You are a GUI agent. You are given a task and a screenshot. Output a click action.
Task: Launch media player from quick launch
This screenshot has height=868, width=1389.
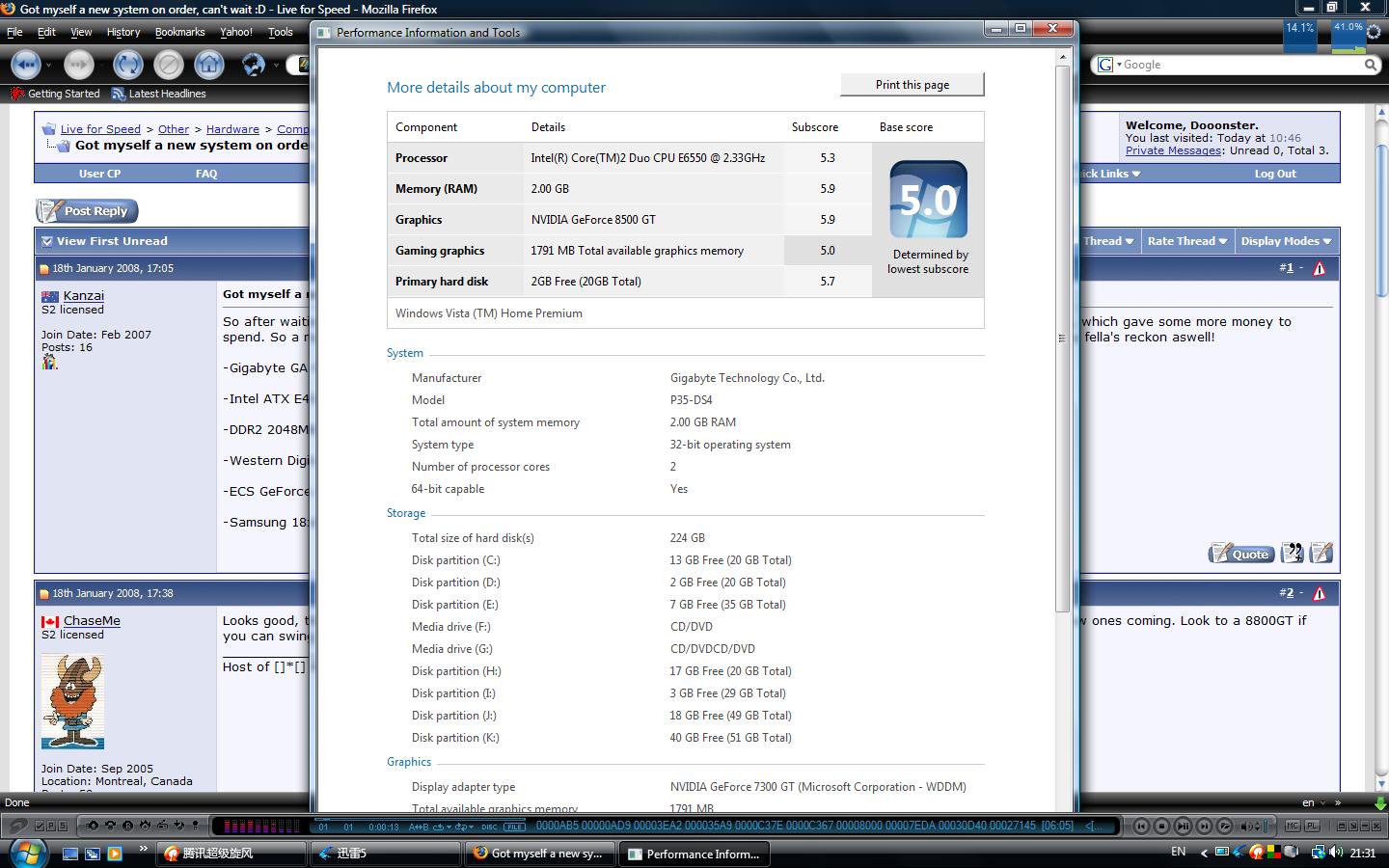pos(115,854)
